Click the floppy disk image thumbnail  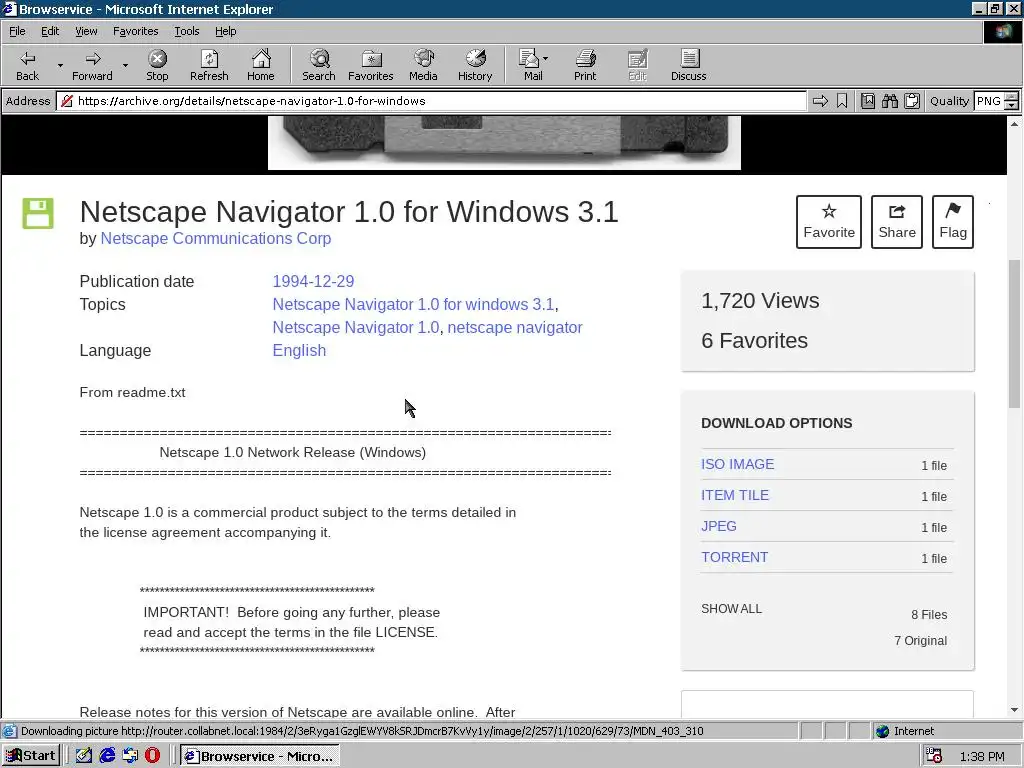click(504, 143)
